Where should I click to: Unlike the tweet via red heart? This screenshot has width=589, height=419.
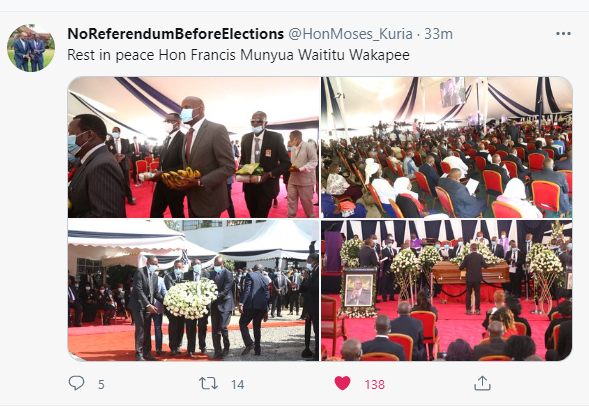tap(342, 383)
